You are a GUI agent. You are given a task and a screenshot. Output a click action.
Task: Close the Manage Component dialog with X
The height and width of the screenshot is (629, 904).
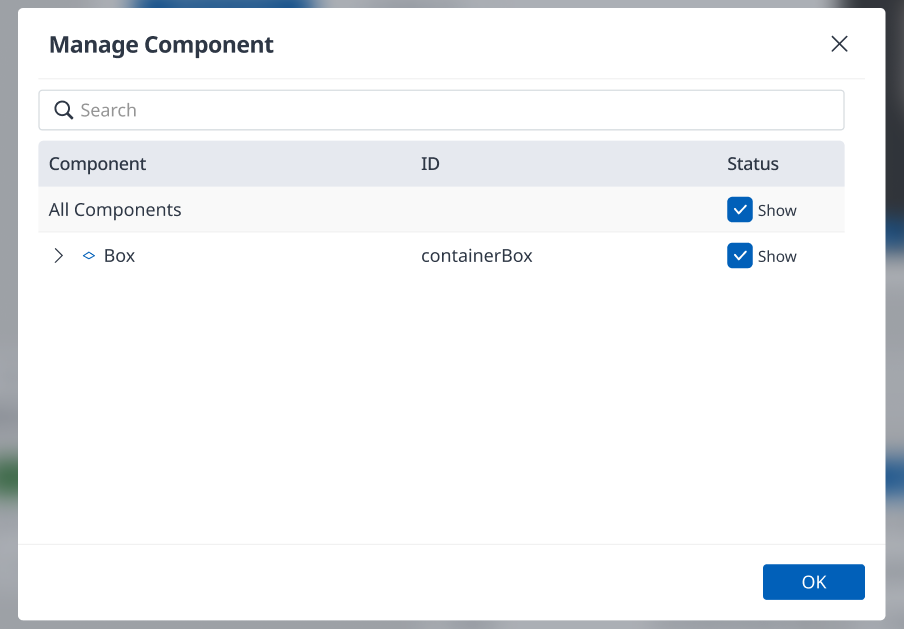pyautogui.click(x=839, y=44)
